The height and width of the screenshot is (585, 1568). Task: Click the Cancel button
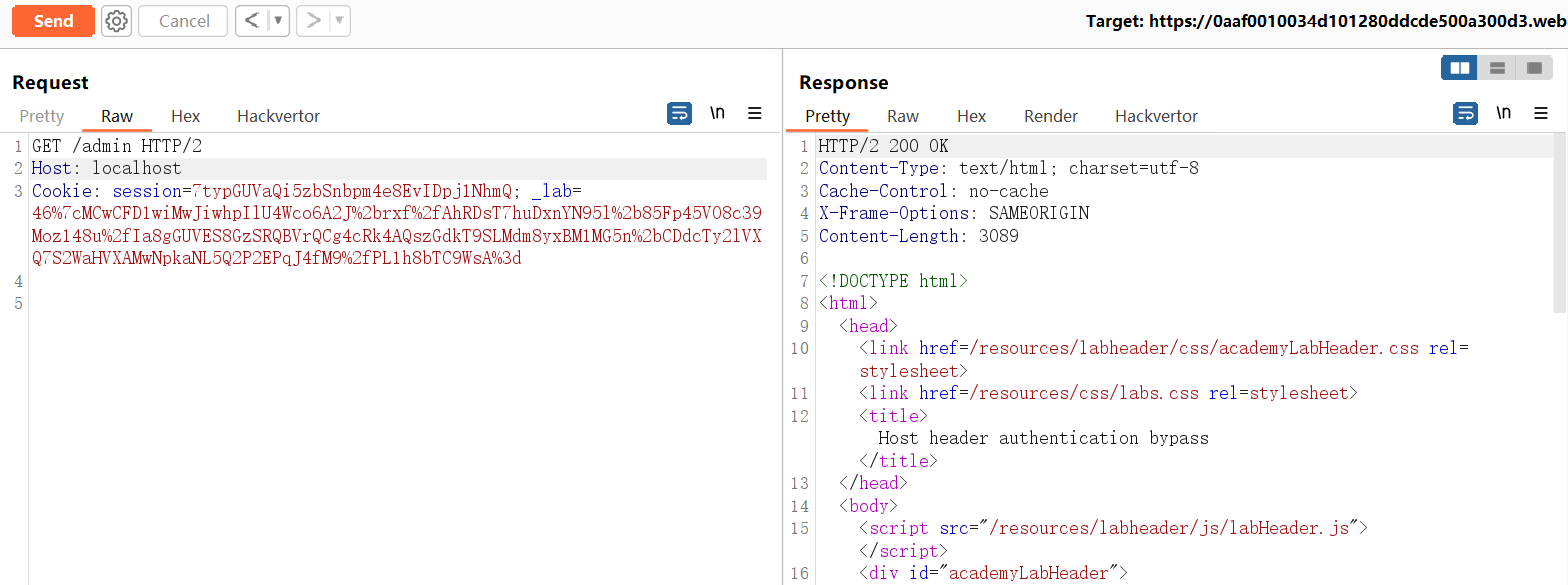tap(184, 21)
